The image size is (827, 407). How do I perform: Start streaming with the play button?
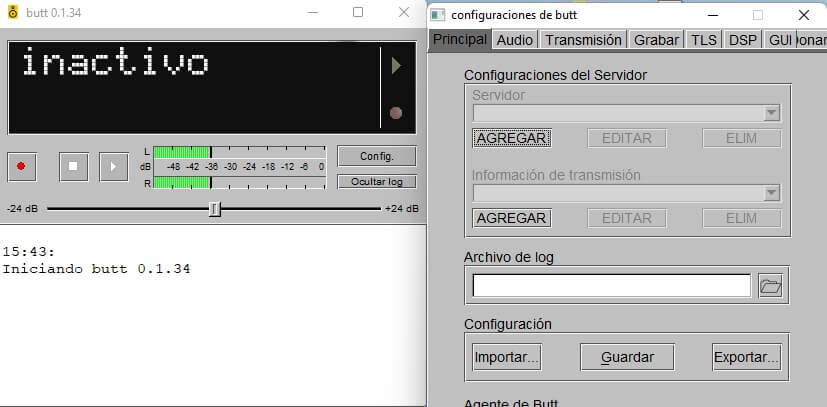pyautogui.click(x=114, y=167)
